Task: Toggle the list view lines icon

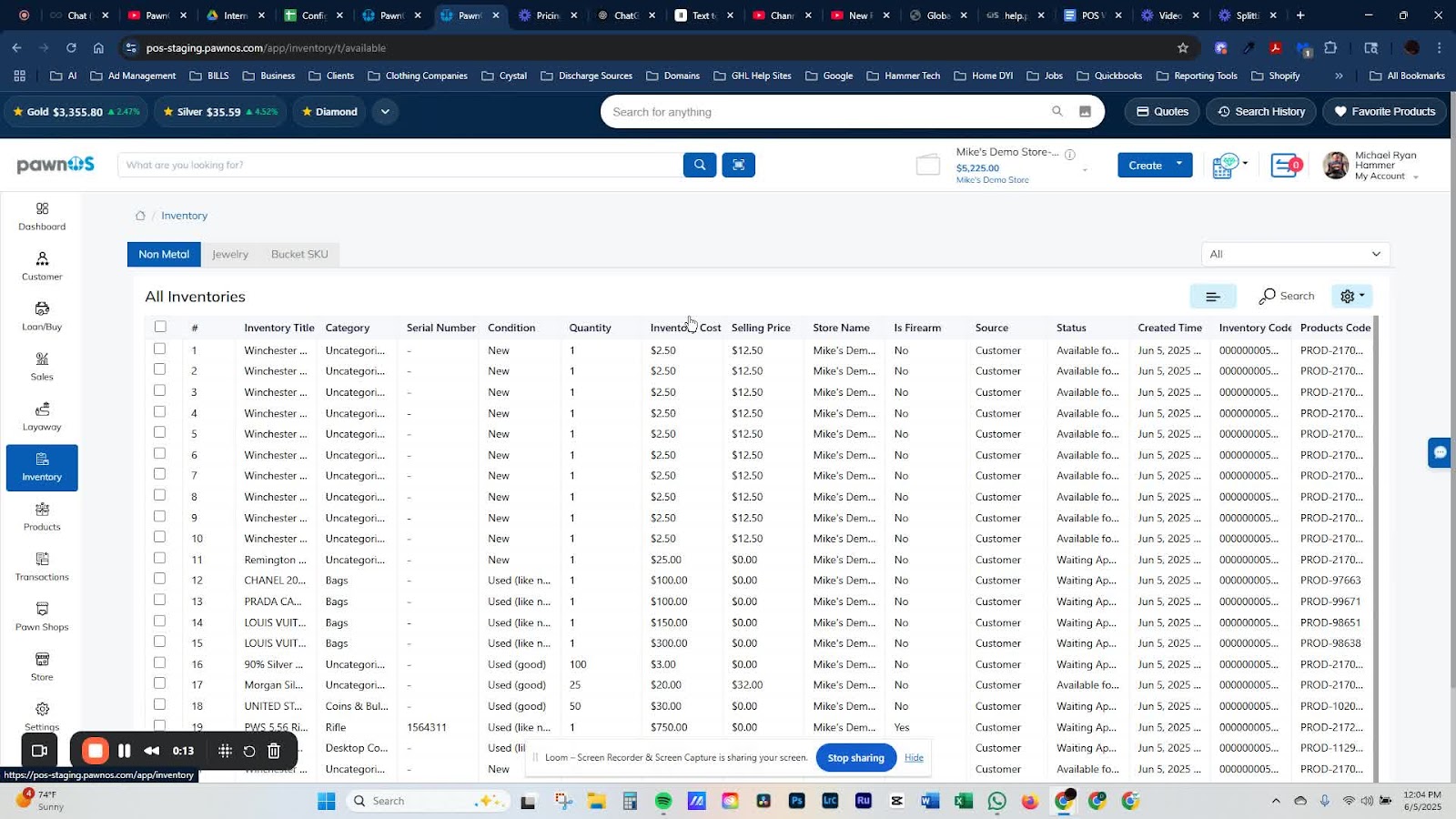Action: [x=1213, y=297]
